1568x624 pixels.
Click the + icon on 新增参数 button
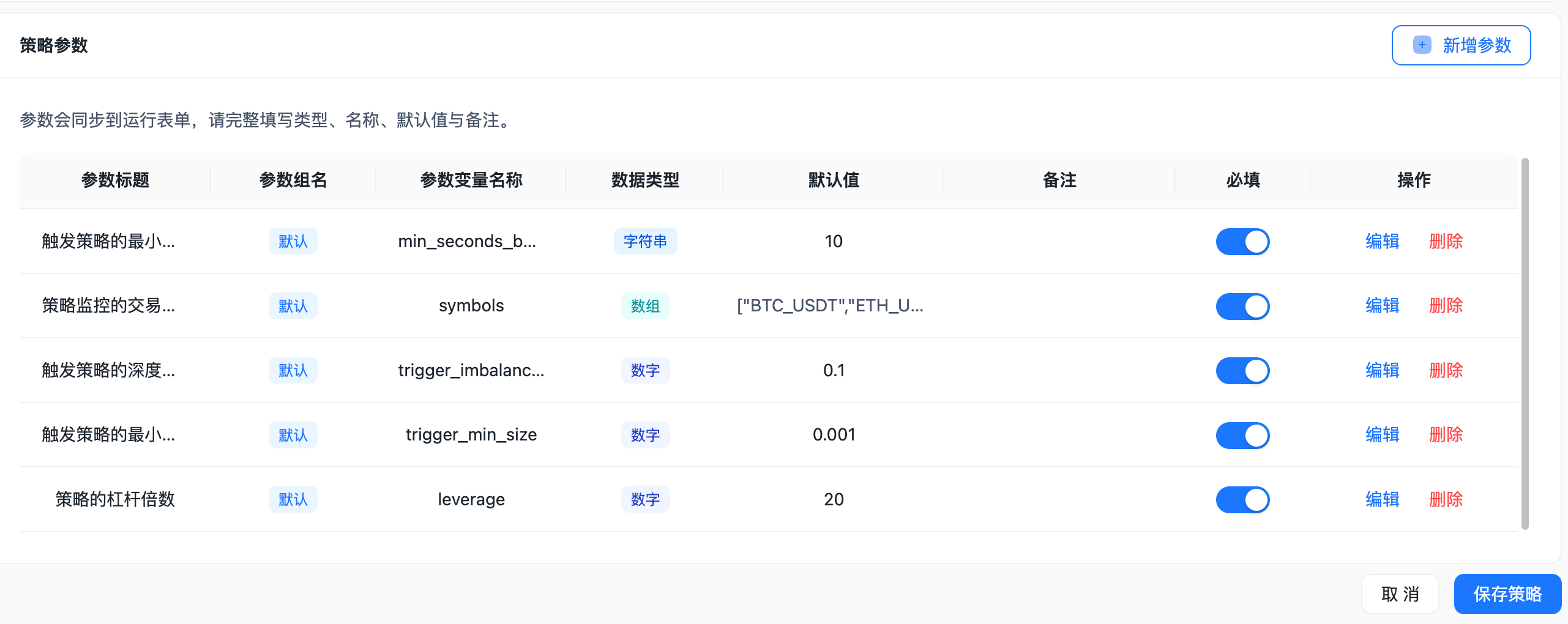(x=1422, y=45)
